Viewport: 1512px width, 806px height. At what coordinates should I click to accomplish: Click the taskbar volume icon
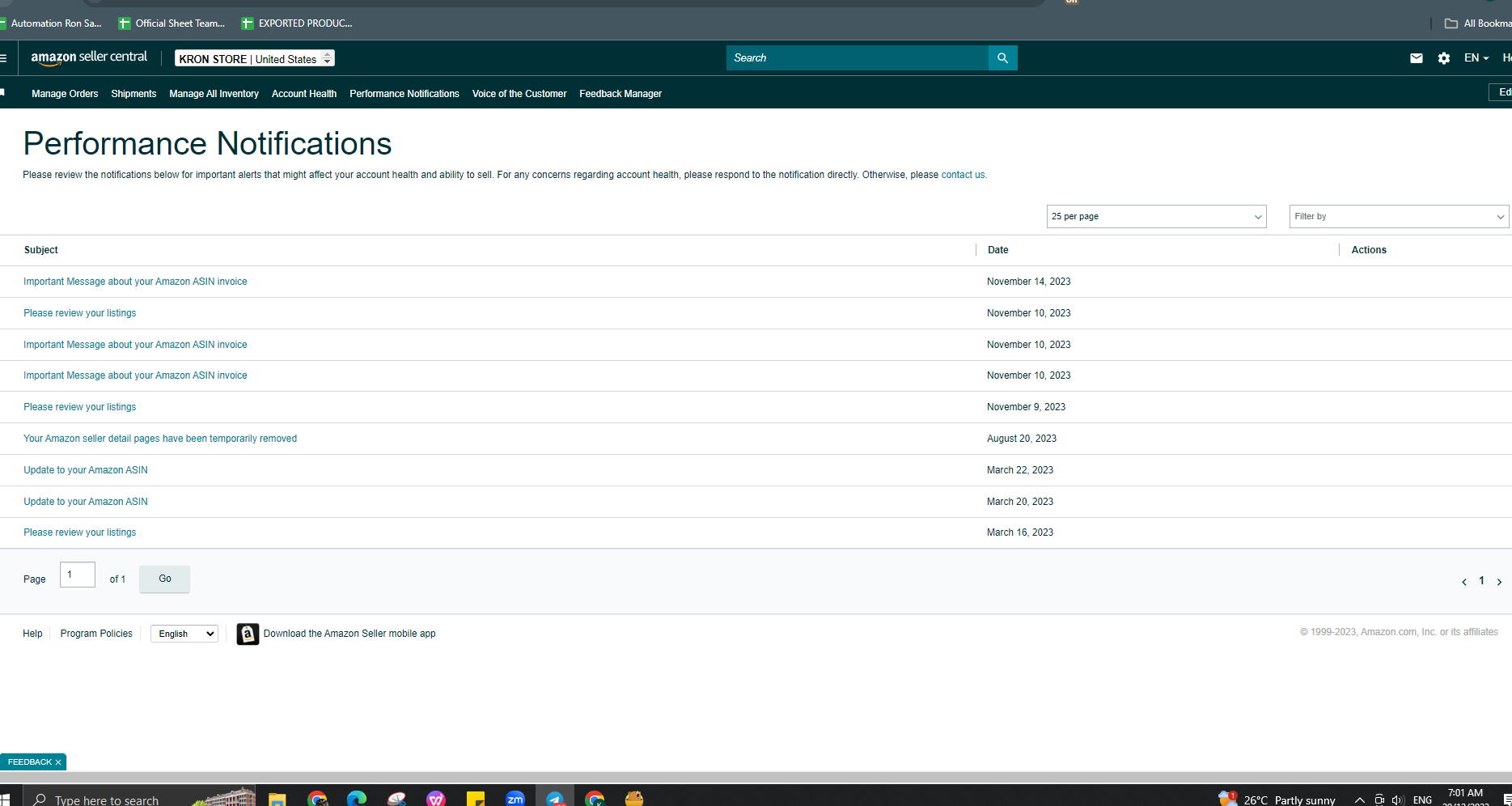(1398, 800)
